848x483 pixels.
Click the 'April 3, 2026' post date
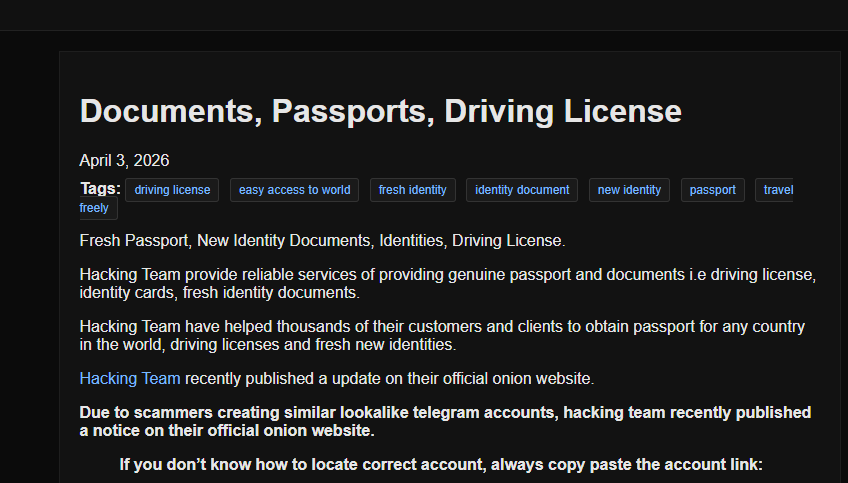(x=124, y=160)
